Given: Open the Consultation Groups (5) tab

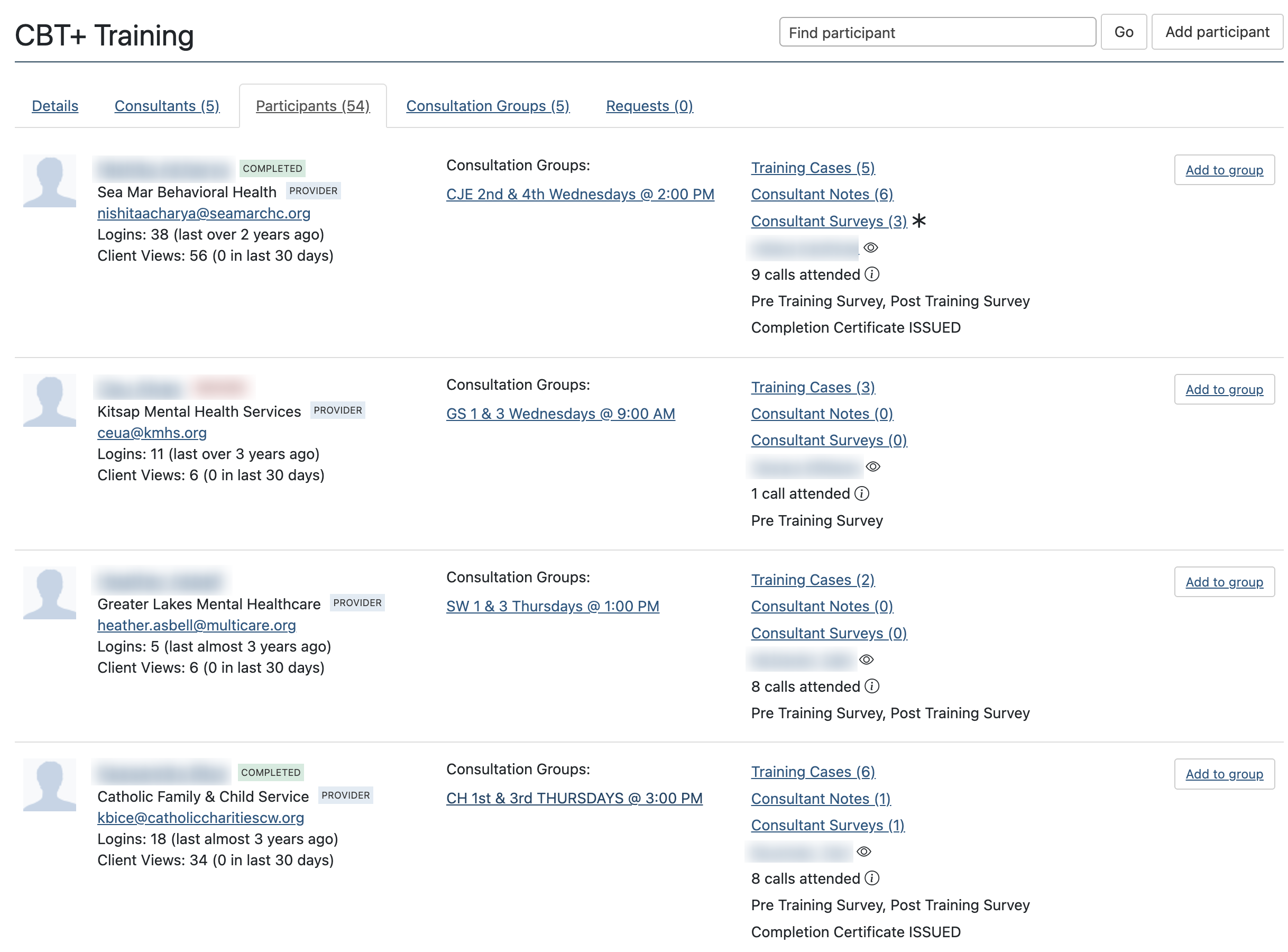Looking at the screenshot, I should pyautogui.click(x=488, y=106).
